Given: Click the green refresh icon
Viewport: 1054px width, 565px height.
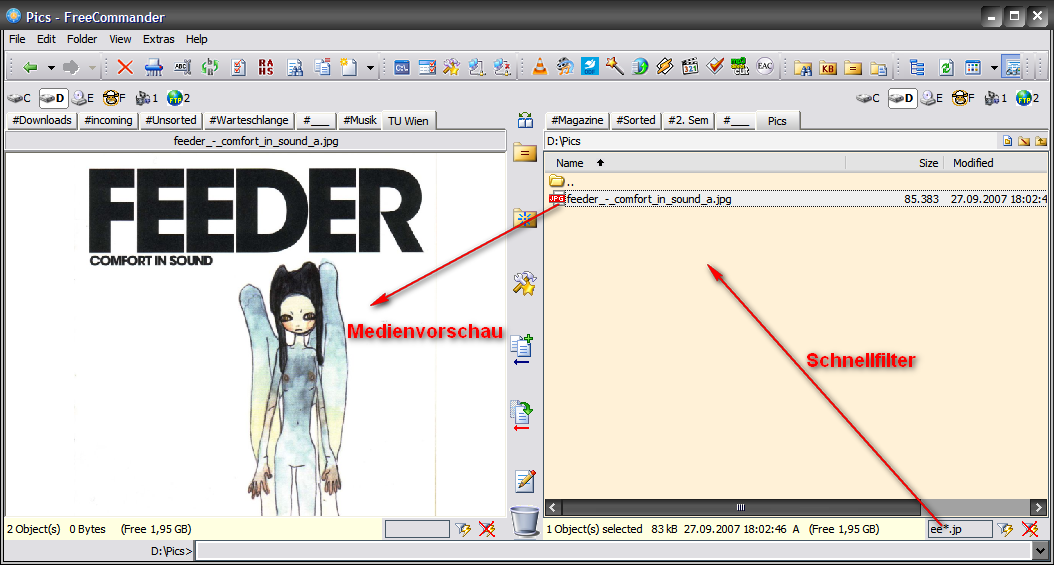Looking at the screenshot, I should point(946,67).
